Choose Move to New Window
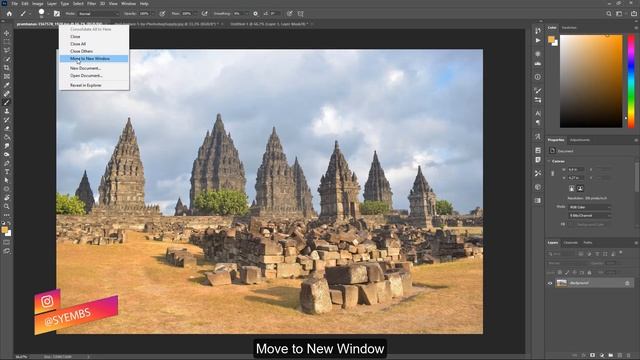Screen dimensions: 640x360 point(94,58)
